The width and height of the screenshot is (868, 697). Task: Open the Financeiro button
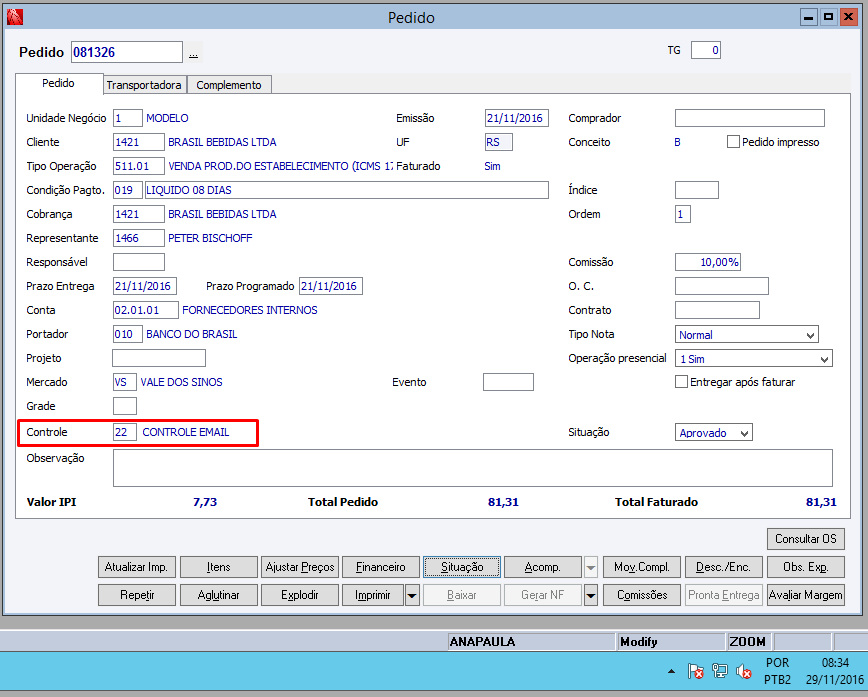(x=381, y=567)
